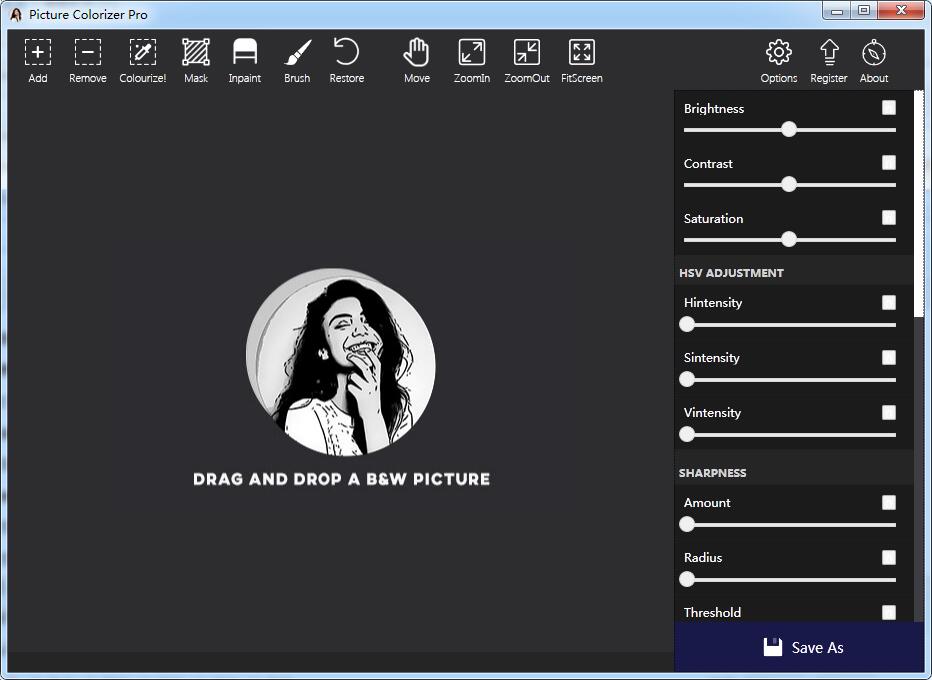Open the Options settings
Viewport: 932px width, 680px height.
pyautogui.click(x=778, y=58)
